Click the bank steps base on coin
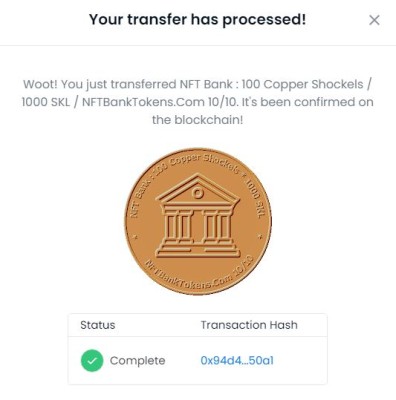 pos(198,250)
